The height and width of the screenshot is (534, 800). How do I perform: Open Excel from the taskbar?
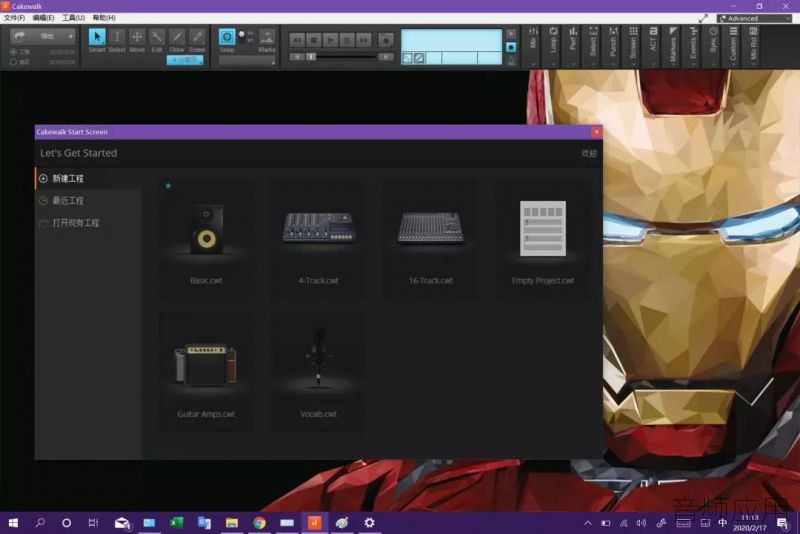(177, 523)
